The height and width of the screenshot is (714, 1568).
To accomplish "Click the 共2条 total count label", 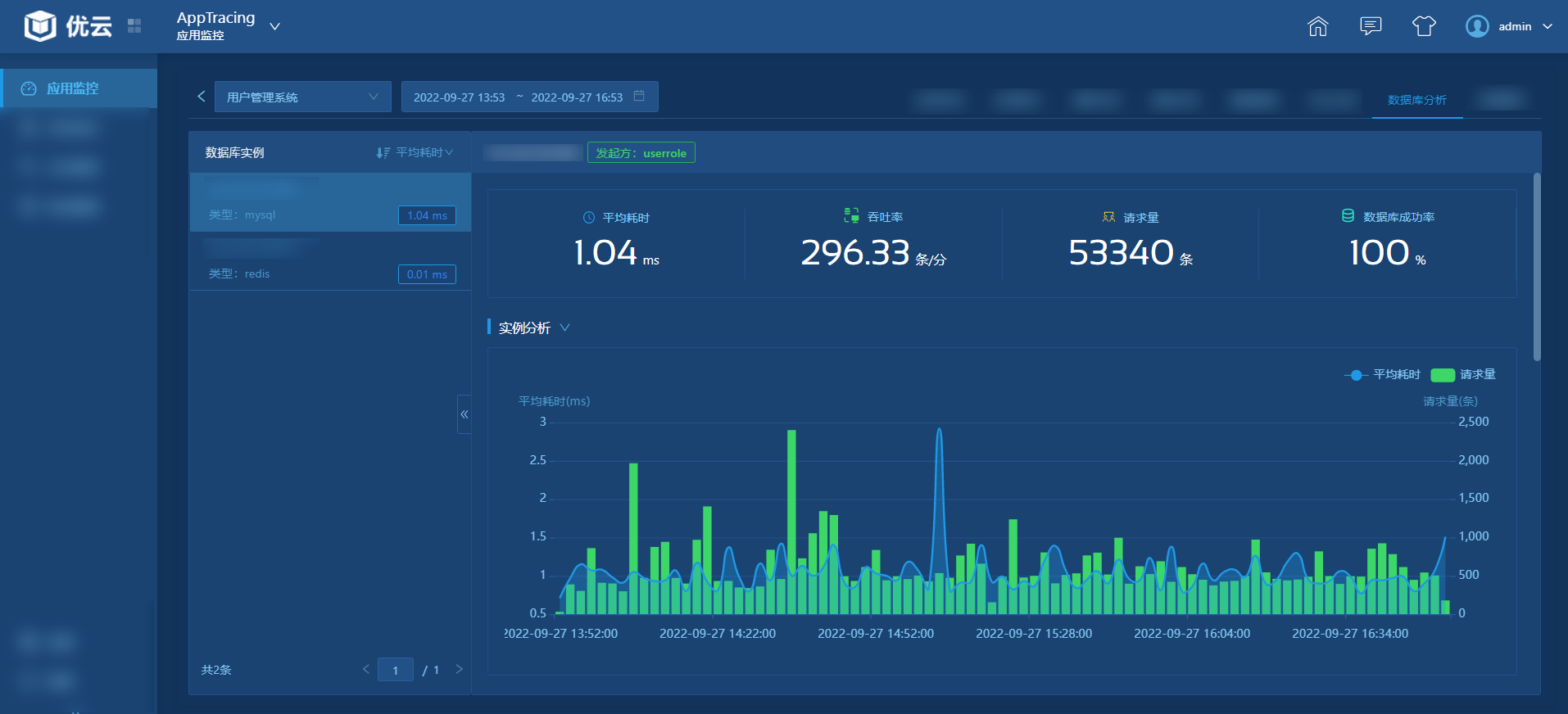I will pyautogui.click(x=216, y=670).
